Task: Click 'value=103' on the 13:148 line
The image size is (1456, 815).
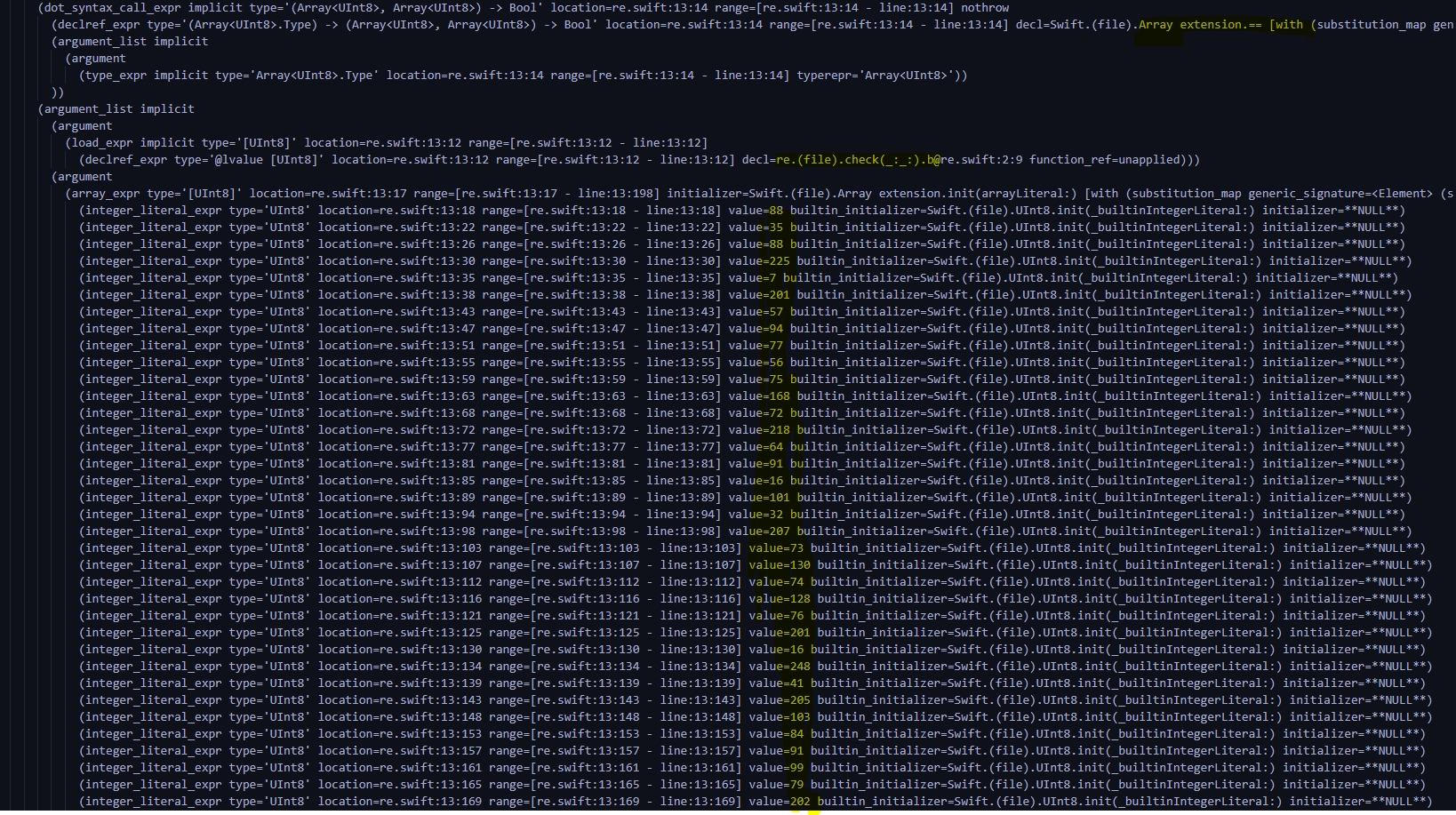Action: [x=780, y=716]
